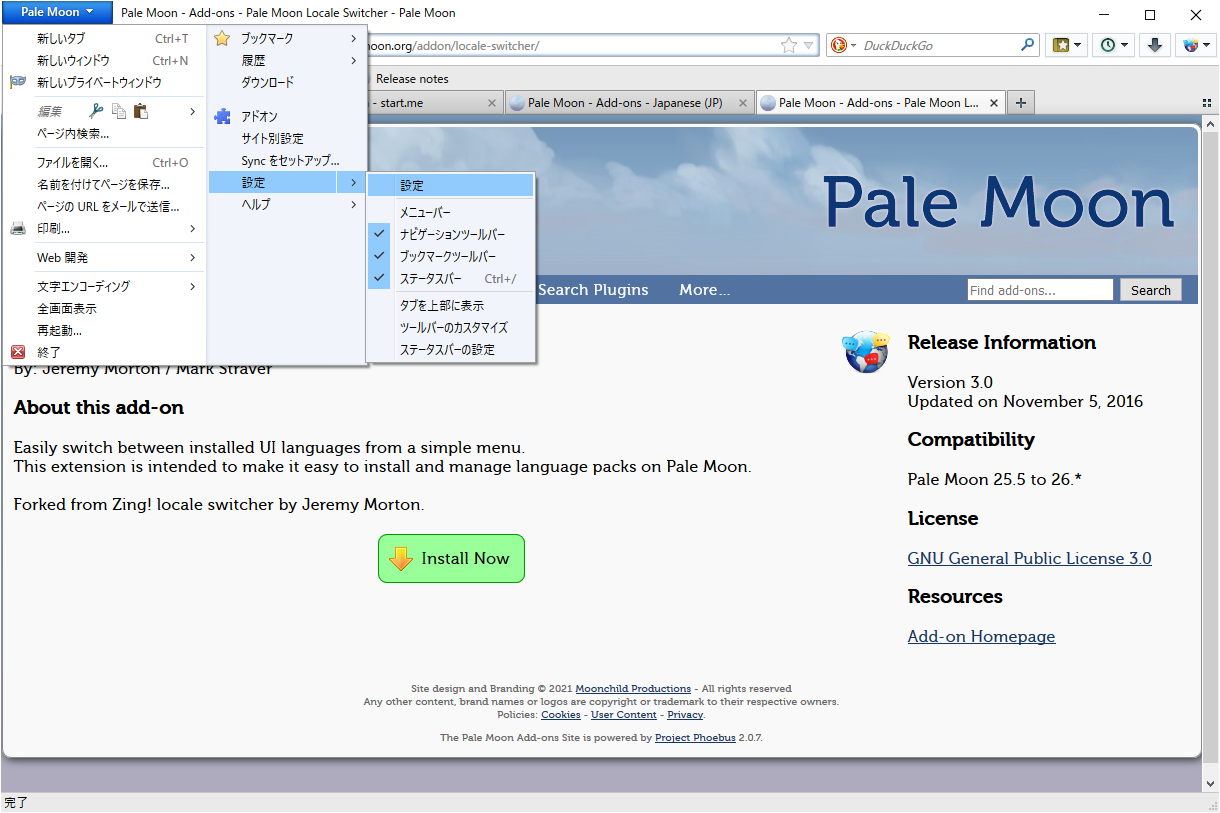Expand the 印刷 submenu
The width and height of the screenshot is (1220, 813).
[x=104, y=229]
